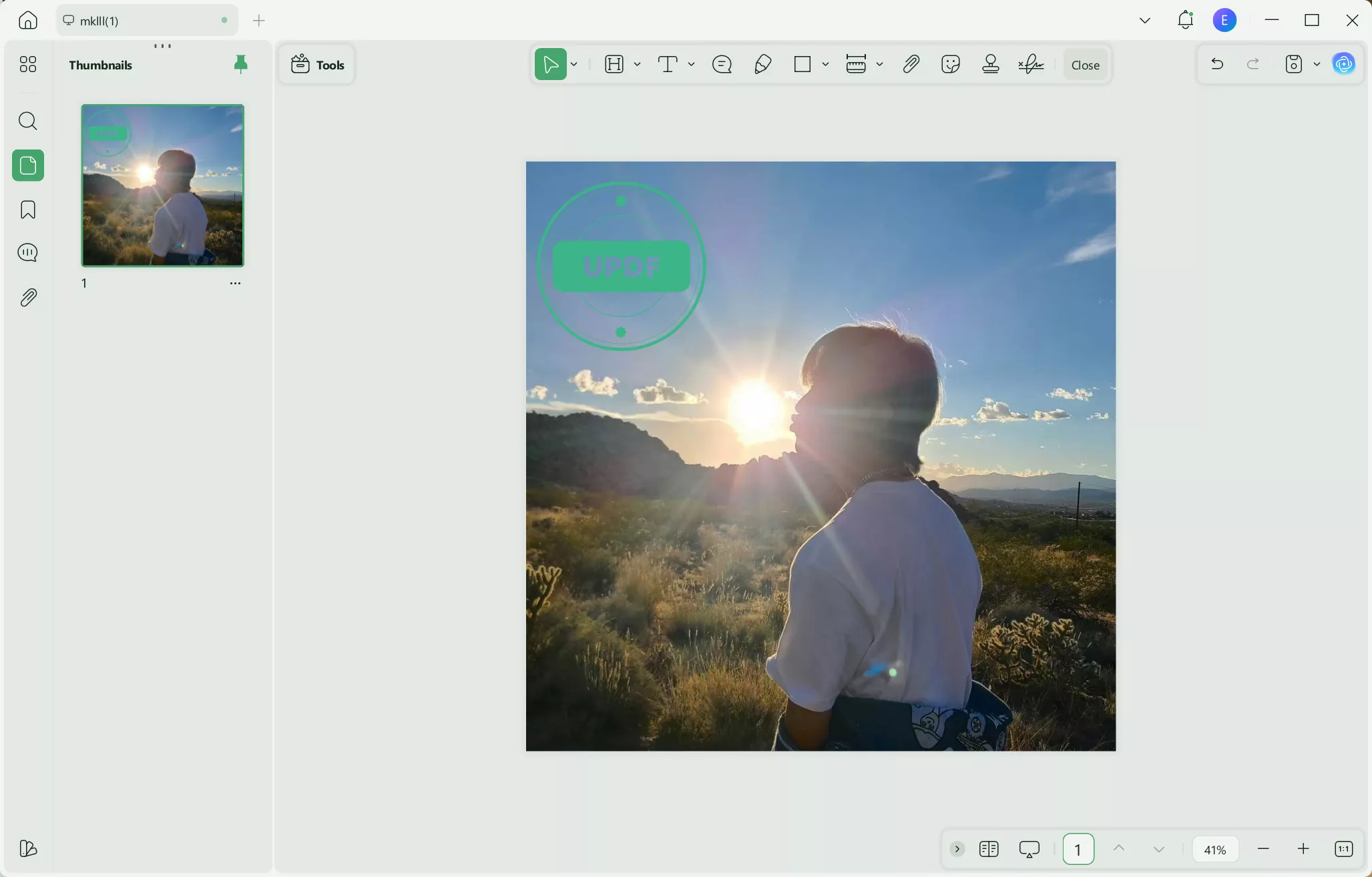Image resolution: width=1372 pixels, height=877 pixels.
Task: Pin the Thumbnails panel
Action: tap(240, 64)
